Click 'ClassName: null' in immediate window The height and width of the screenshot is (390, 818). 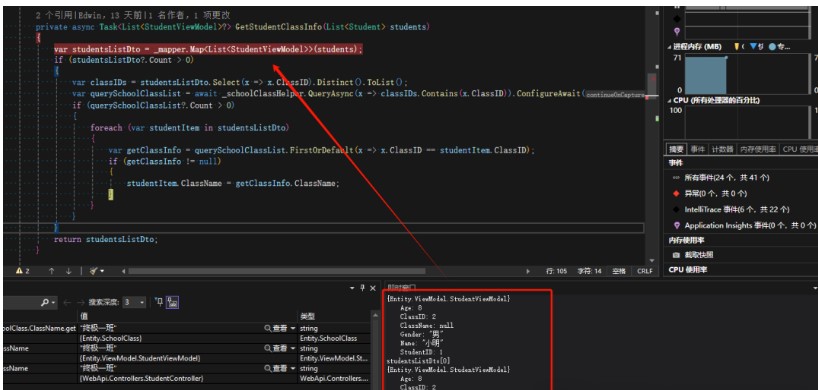pyautogui.click(x=427, y=325)
